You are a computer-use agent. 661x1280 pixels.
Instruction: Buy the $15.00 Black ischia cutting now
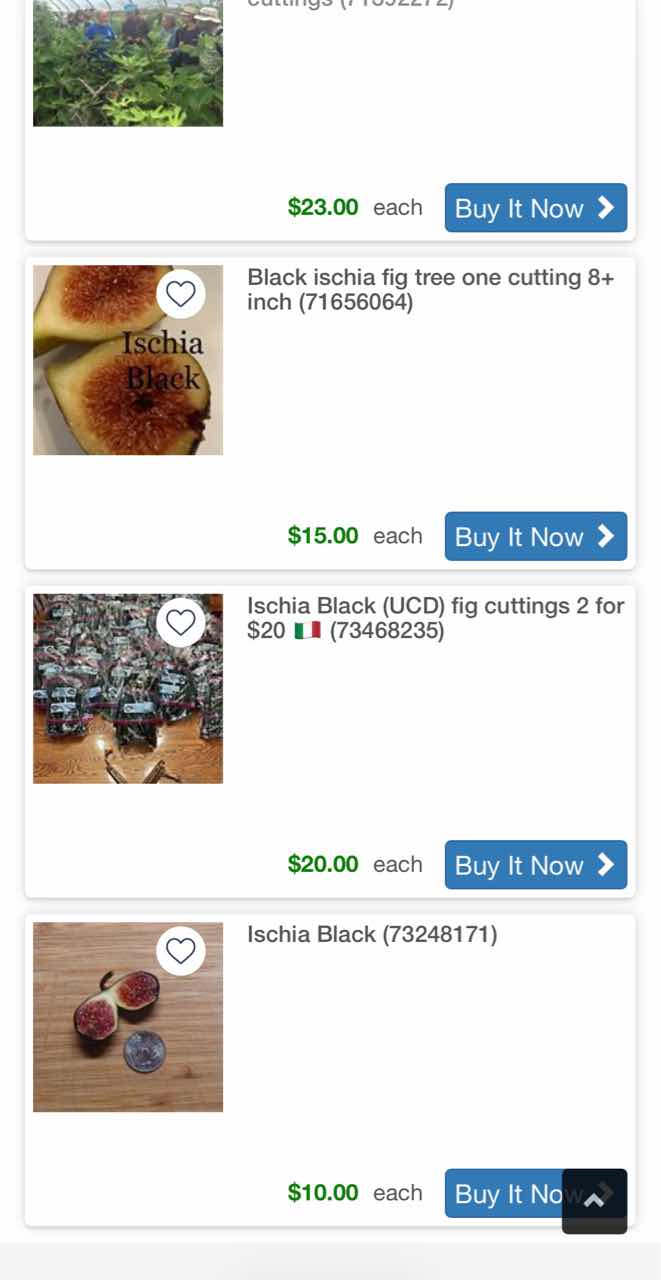point(535,537)
